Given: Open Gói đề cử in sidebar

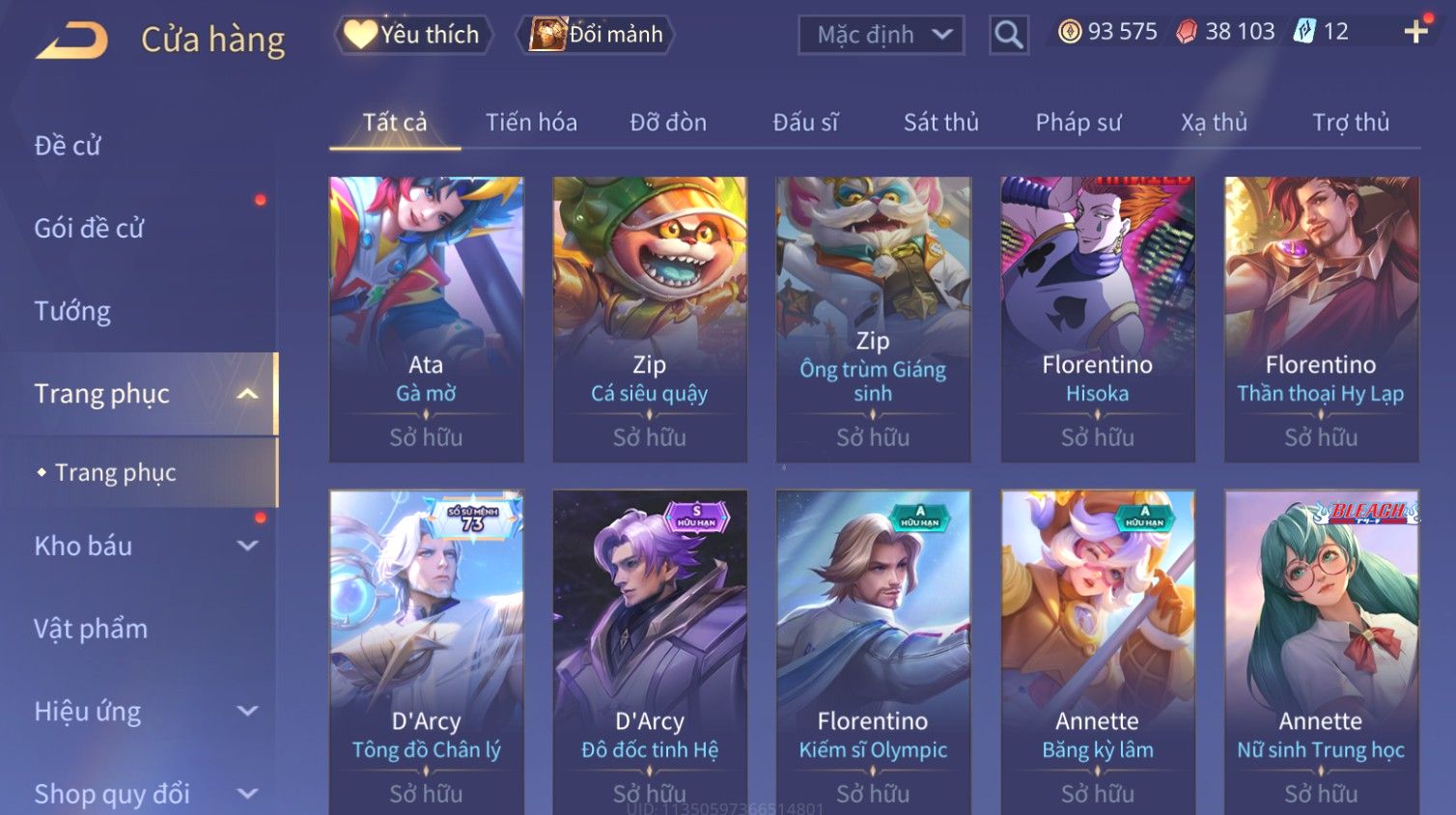Looking at the screenshot, I should pyautogui.click(x=89, y=229).
